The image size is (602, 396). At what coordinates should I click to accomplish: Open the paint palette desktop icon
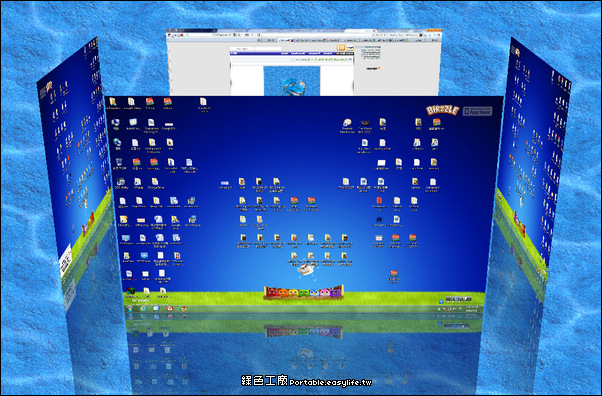tap(347, 123)
